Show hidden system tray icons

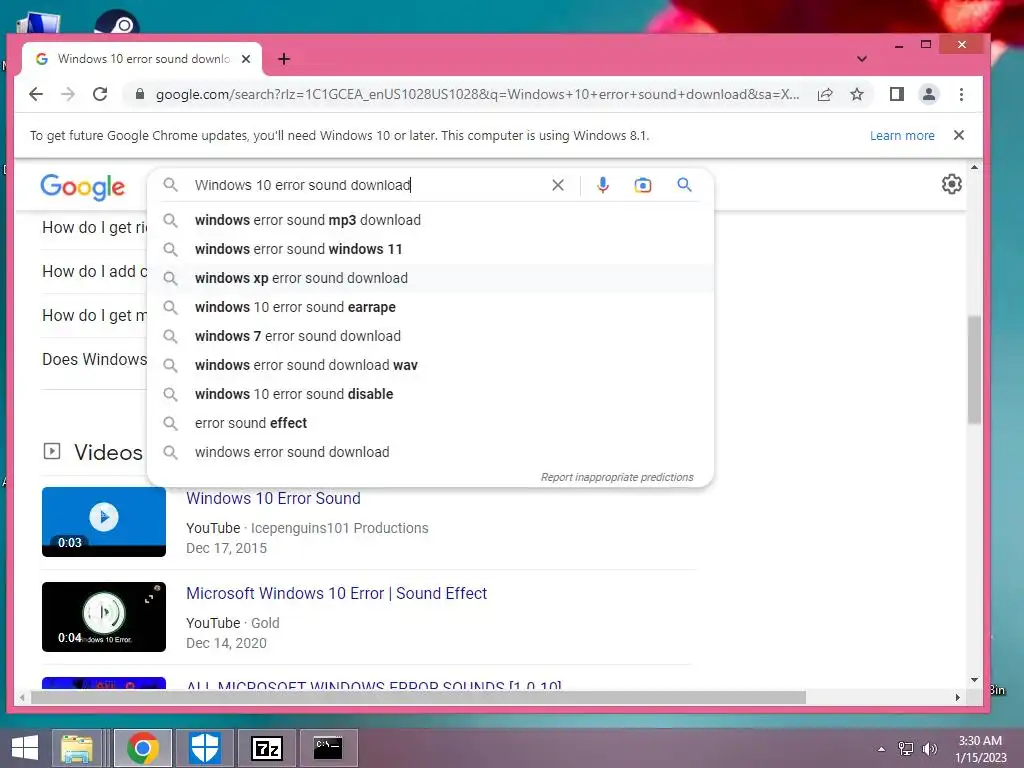882,748
